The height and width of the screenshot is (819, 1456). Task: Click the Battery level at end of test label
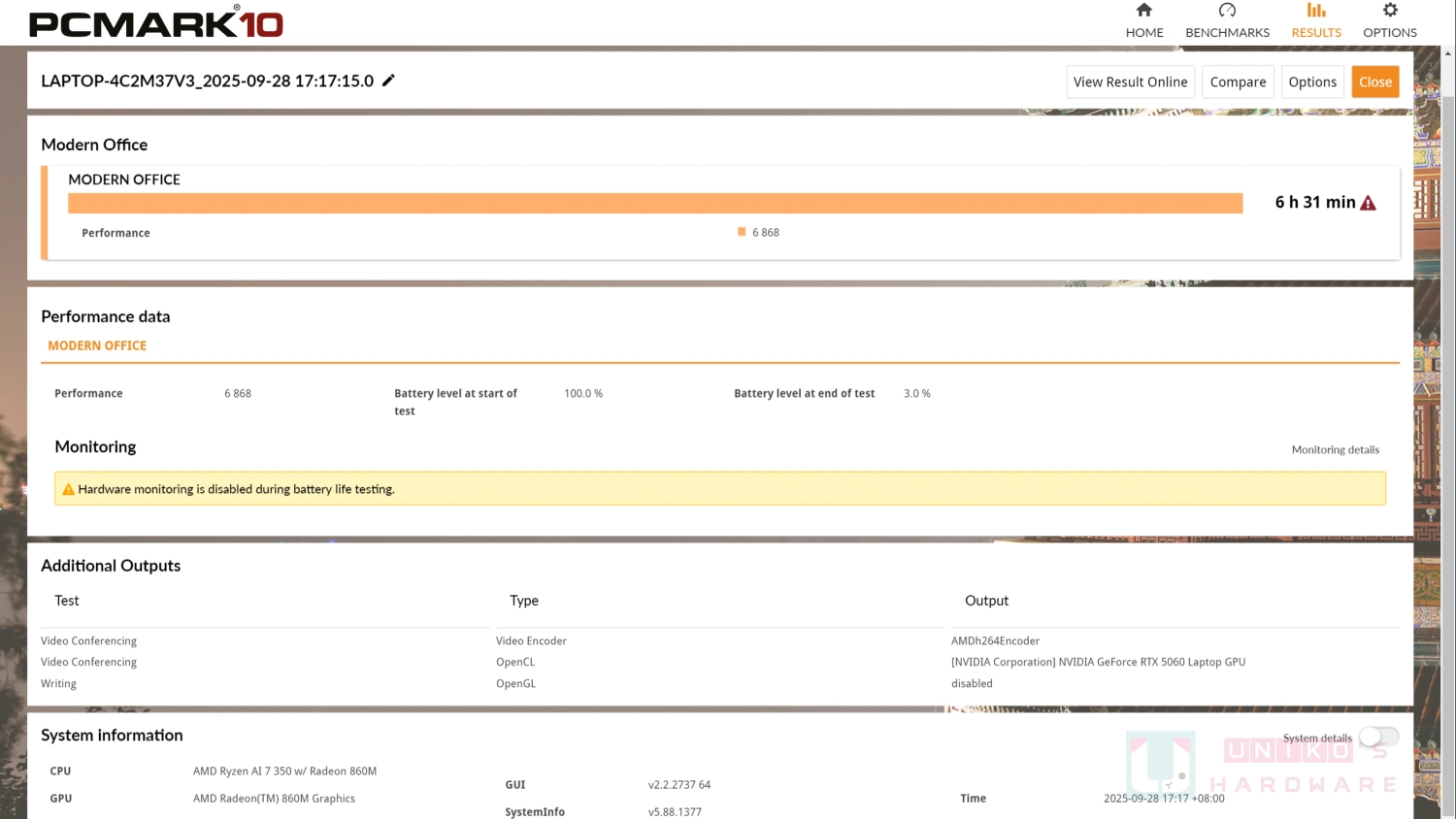coord(804,394)
